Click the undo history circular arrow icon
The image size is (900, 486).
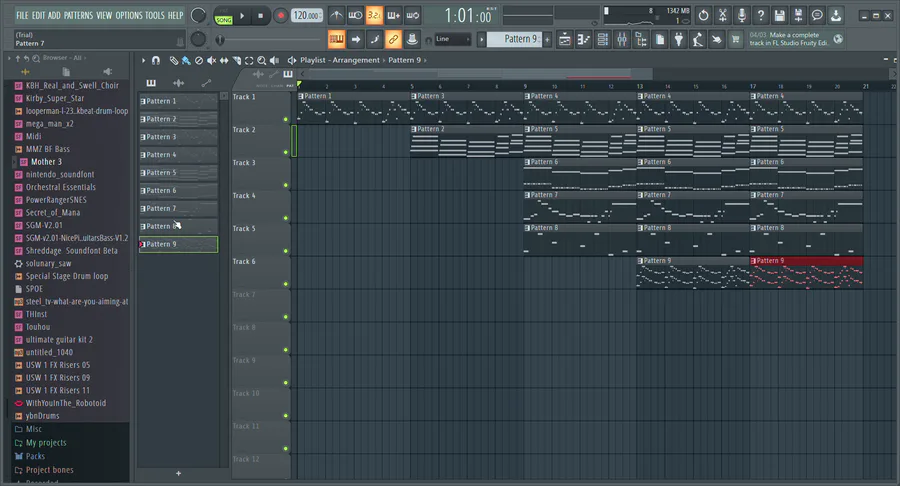pyautogui.click(x=704, y=15)
